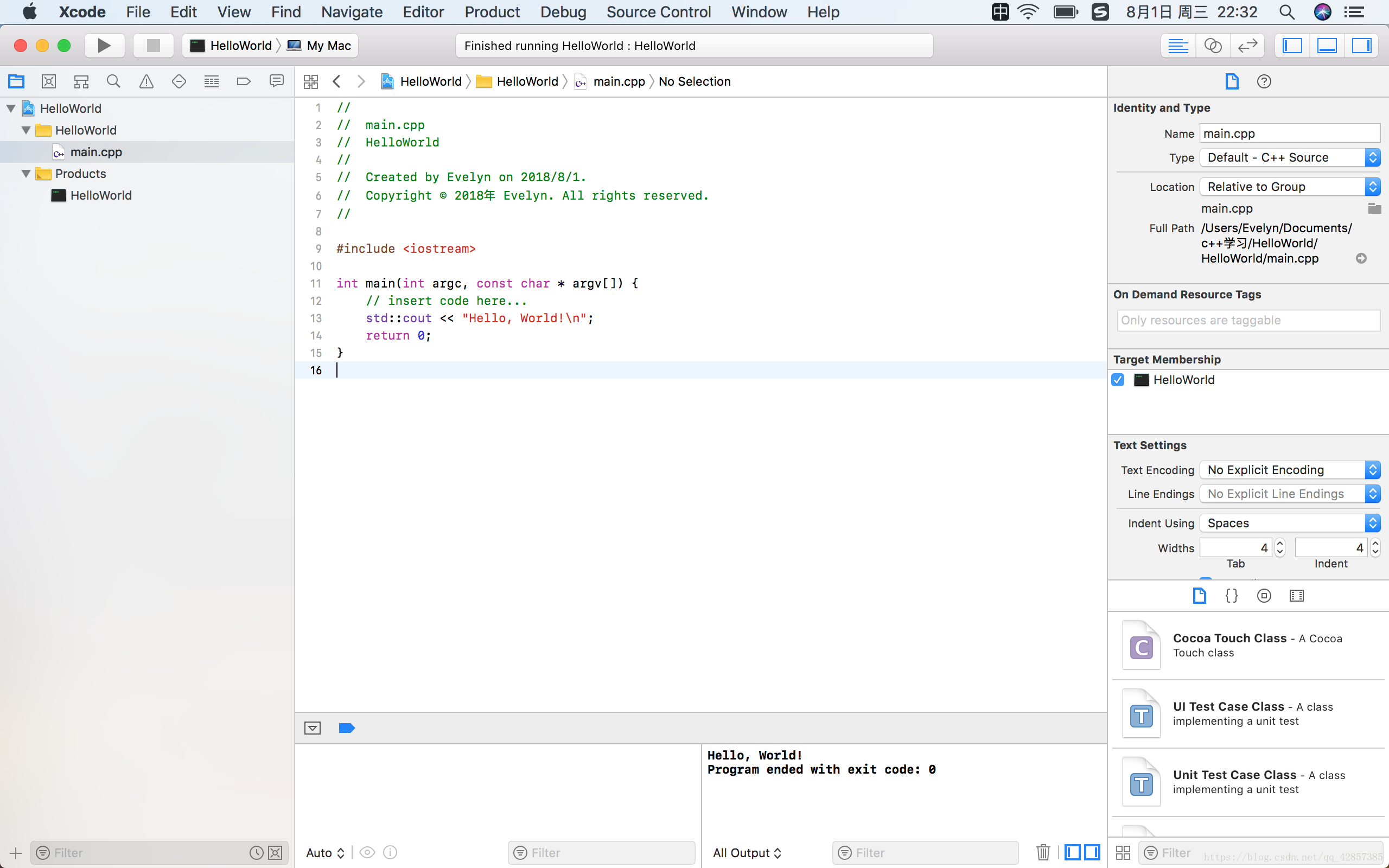1389x868 pixels.
Task: Toggle the Utilities panel visibility
Action: coord(1361,46)
